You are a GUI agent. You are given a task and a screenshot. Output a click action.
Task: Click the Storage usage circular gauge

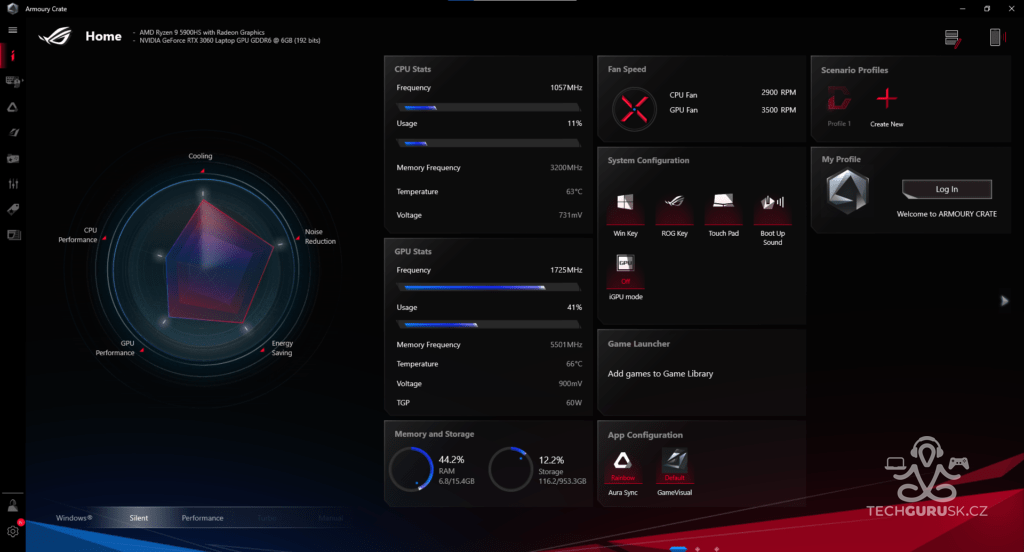pyautogui.click(x=511, y=468)
